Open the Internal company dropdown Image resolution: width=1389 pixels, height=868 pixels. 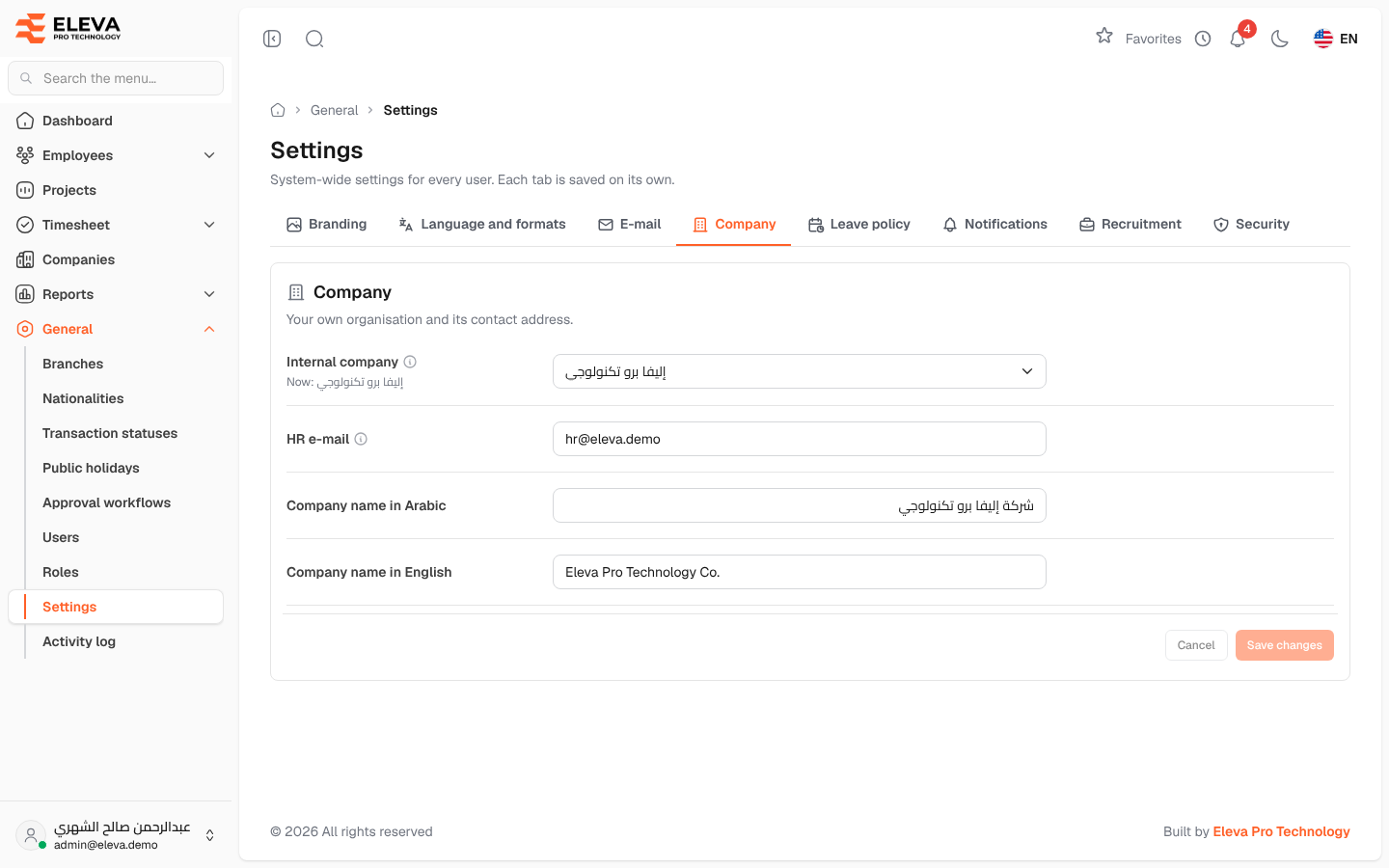(800, 371)
